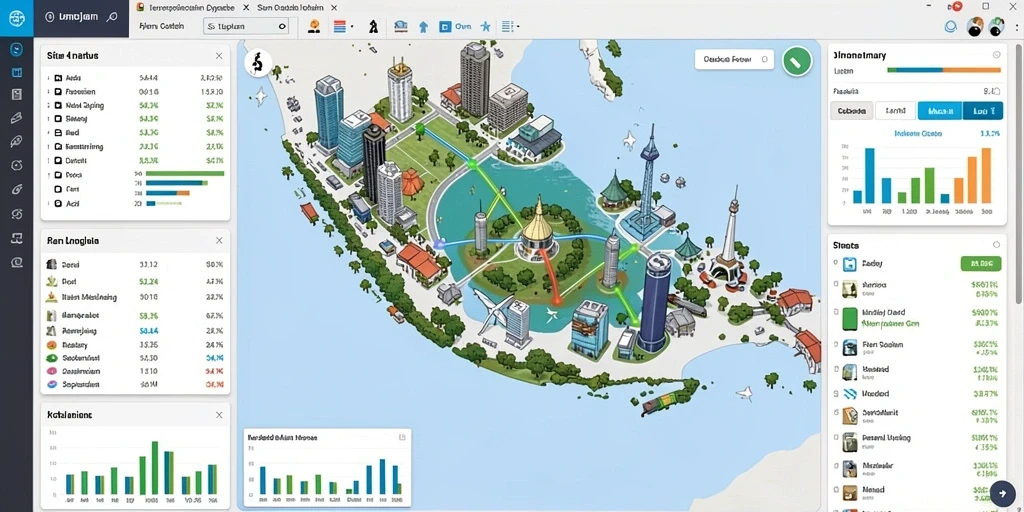Screen dimensions: 1024x512
Task: Toggle the checkbox beside the first Stnots list row
Action: pos(836,263)
